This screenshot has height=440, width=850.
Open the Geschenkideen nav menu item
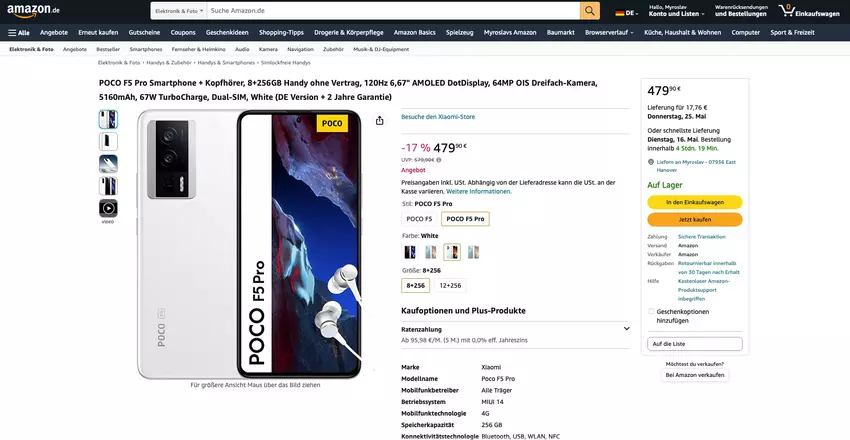(227, 32)
